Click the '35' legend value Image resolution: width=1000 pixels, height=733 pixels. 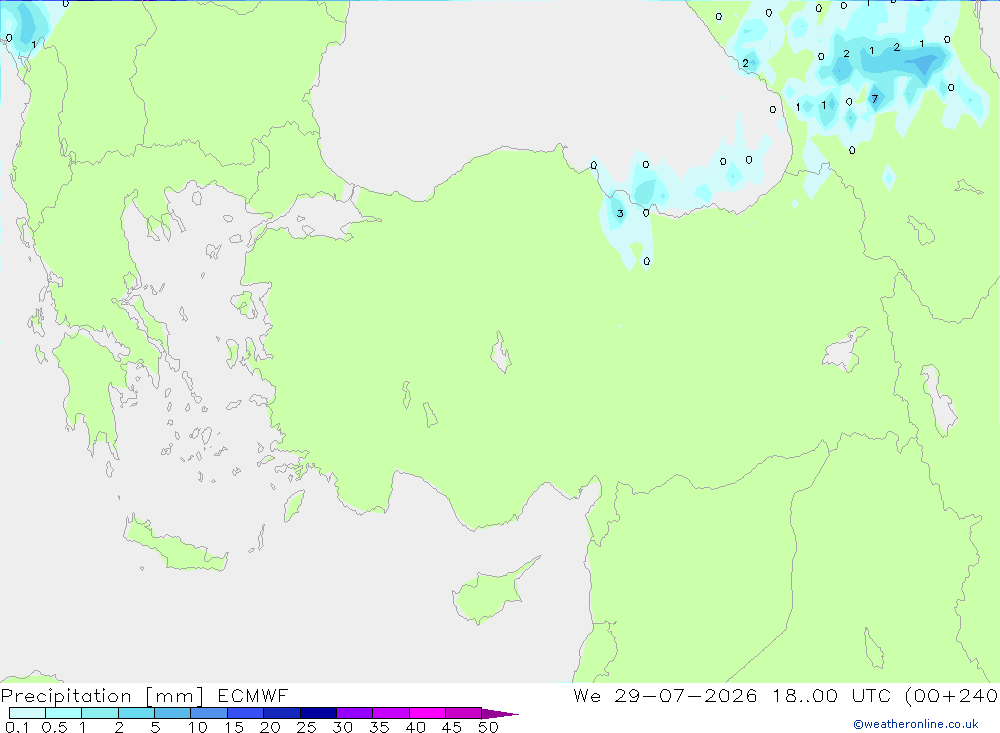coord(379,727)
